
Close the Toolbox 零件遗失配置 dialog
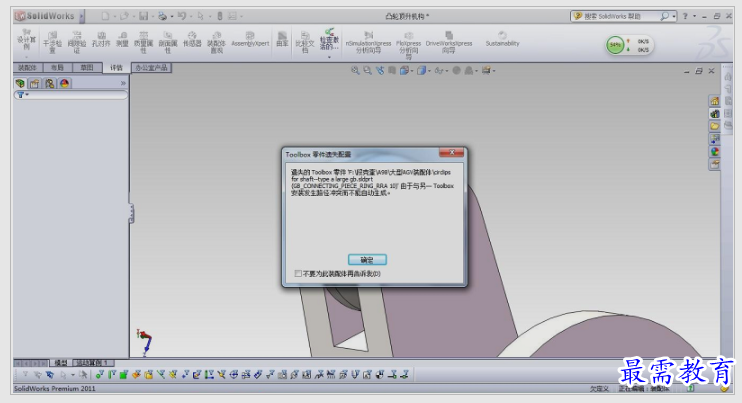pyautogui.click(x=451, y=152)
